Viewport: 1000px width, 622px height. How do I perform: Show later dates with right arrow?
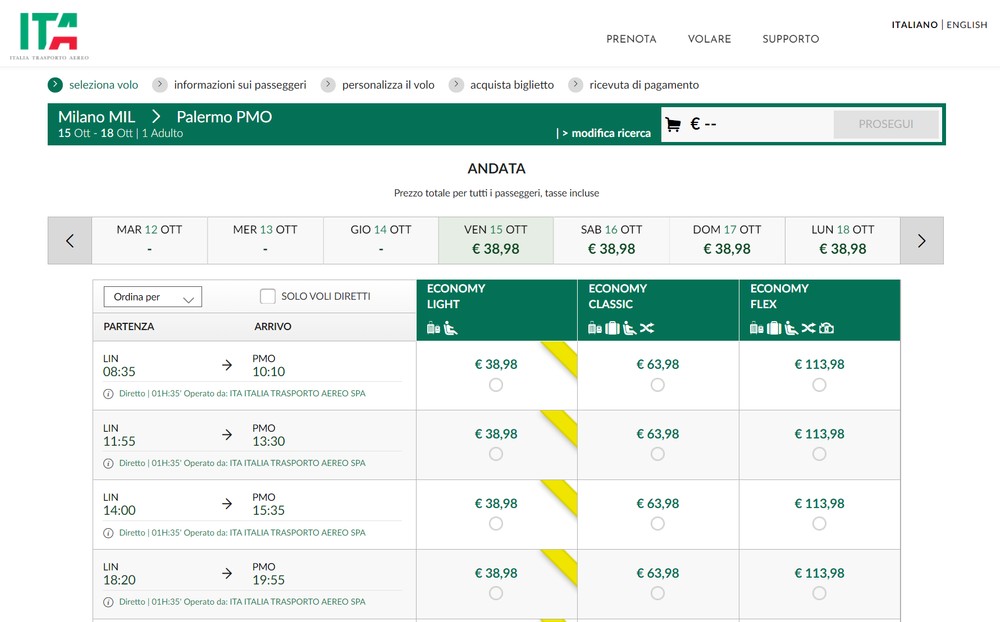(922, 241)
